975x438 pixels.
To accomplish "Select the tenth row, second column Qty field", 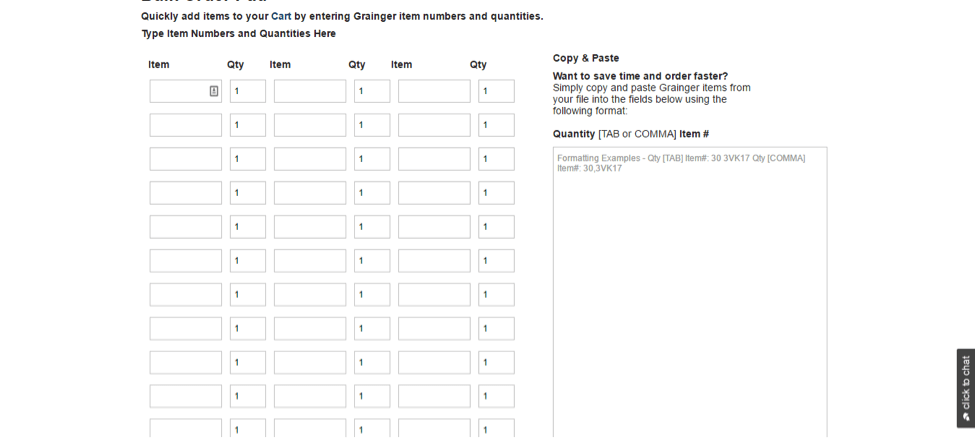I will click(372, 396).
